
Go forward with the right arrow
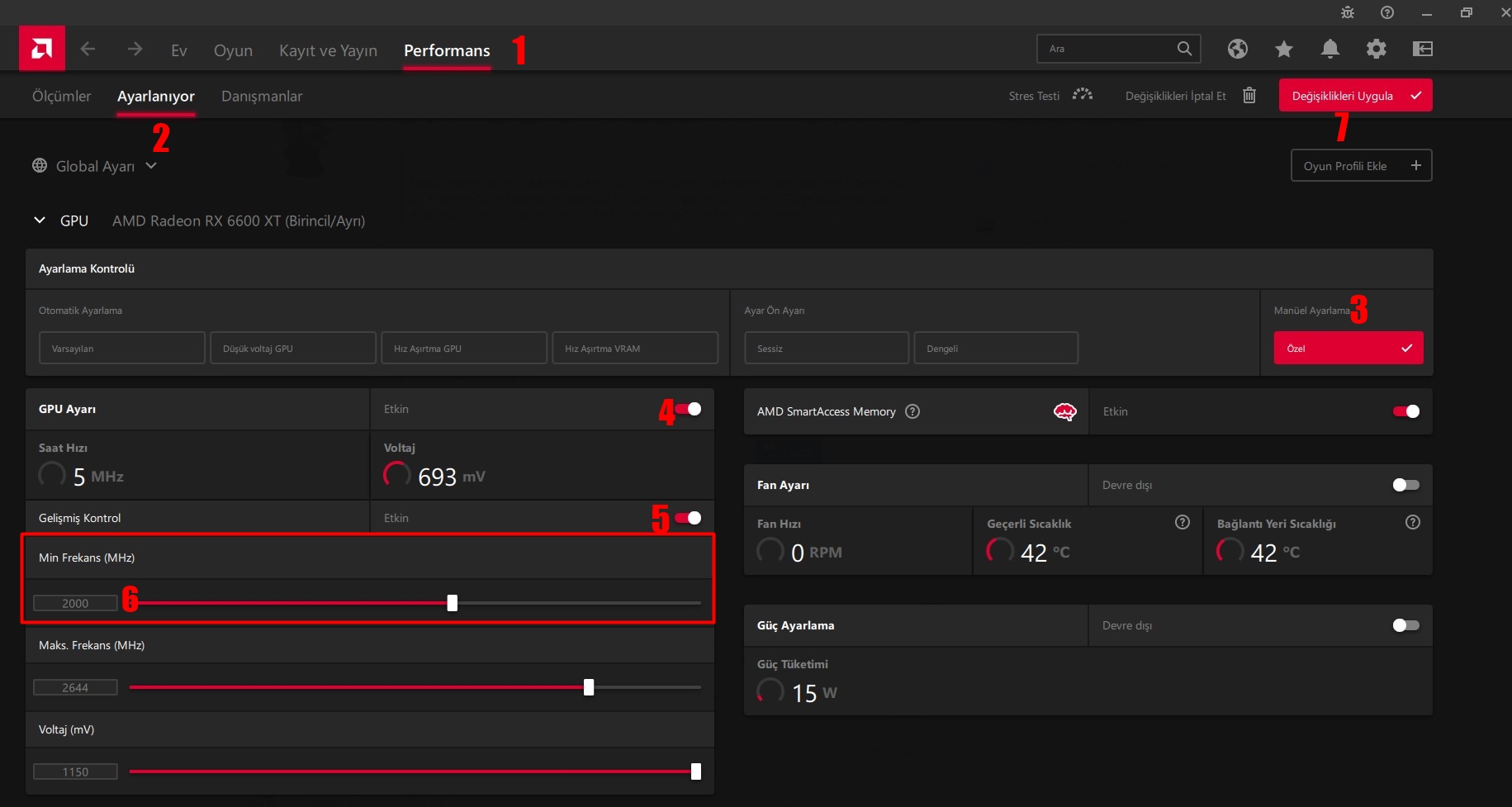click(135, 50)
